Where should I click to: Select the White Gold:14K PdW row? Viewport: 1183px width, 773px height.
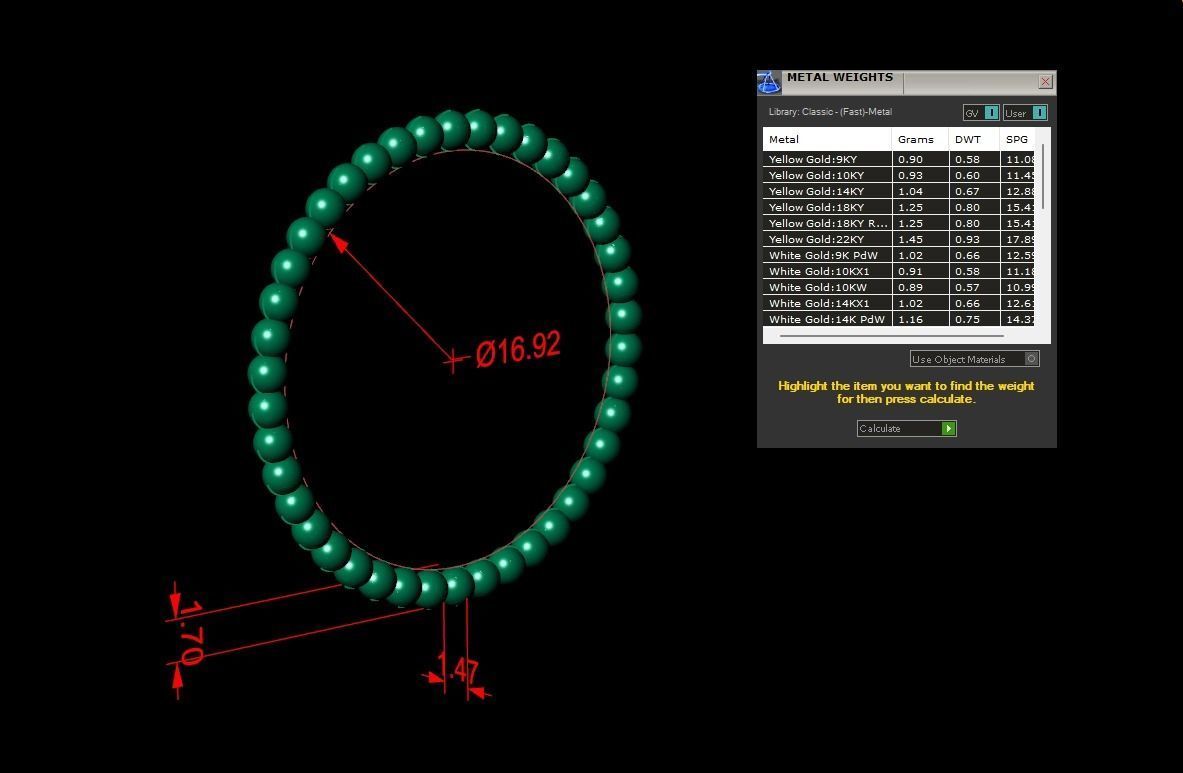(x=898, y=319)
